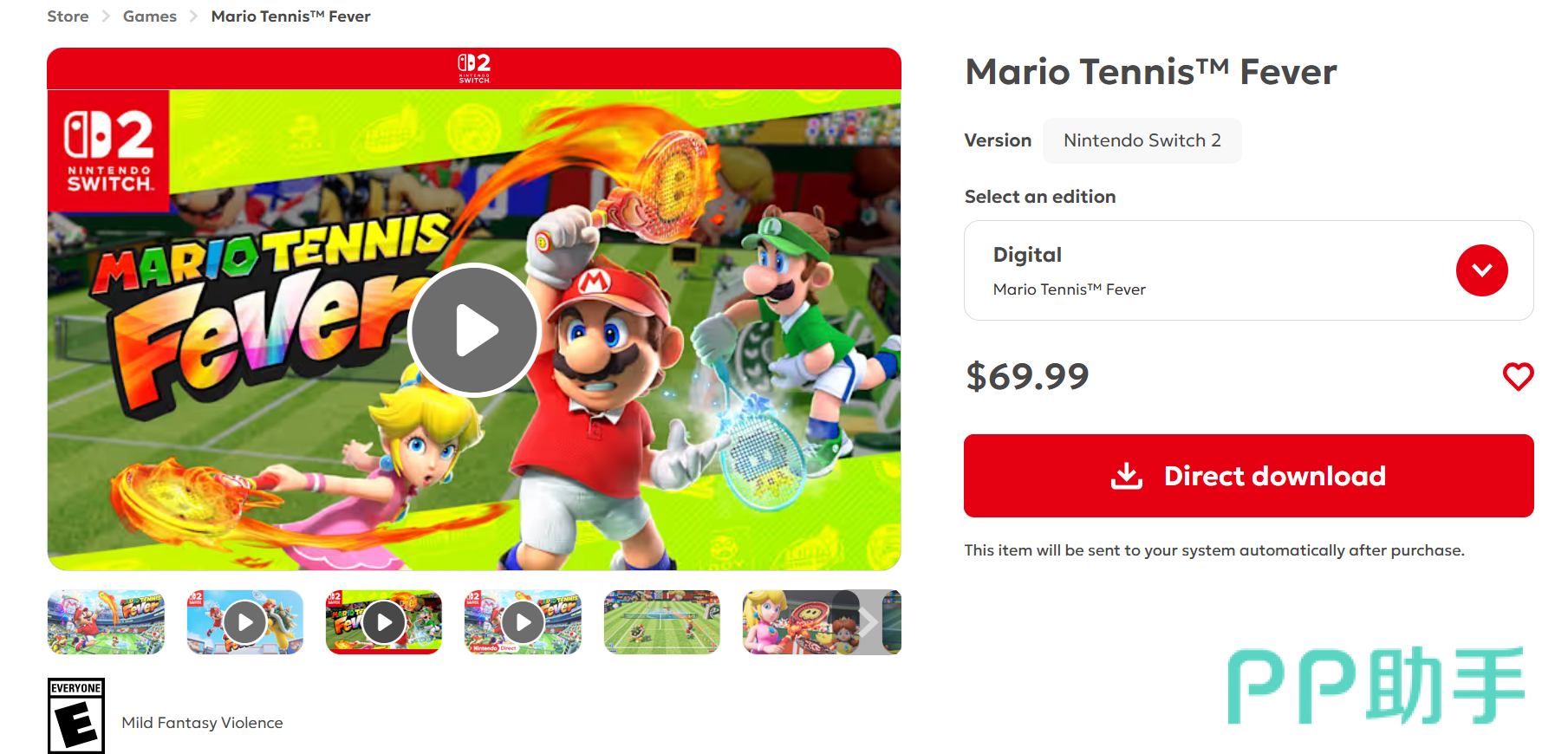Play the fourth thumbnail Nintendo Direct video

(x=523, y=622)
